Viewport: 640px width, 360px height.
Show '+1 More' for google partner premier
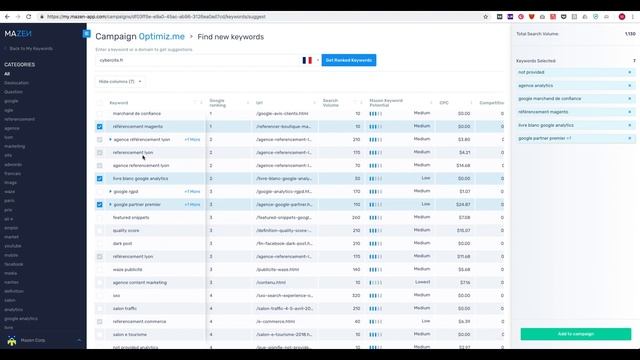pyautogui.click(x=192, y=204)
